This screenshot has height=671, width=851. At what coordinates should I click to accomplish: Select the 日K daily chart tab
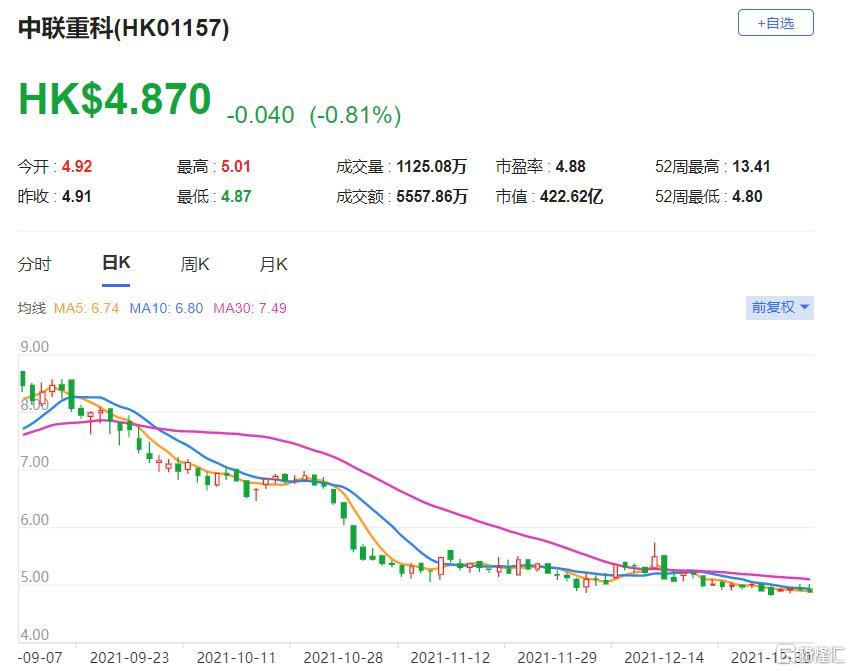116,263
